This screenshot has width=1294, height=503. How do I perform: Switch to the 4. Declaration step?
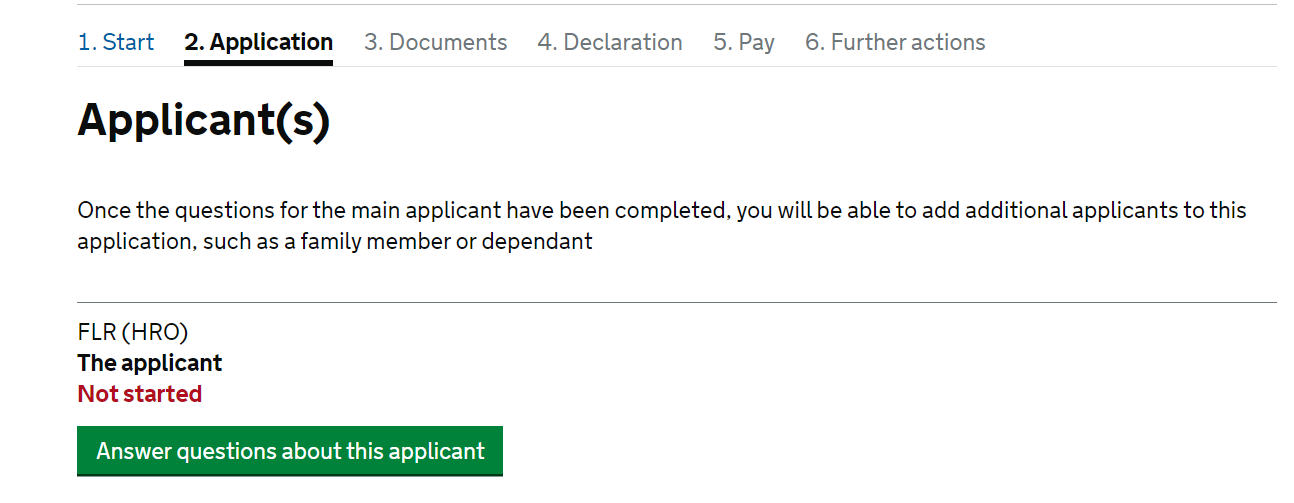pos(610,42)
